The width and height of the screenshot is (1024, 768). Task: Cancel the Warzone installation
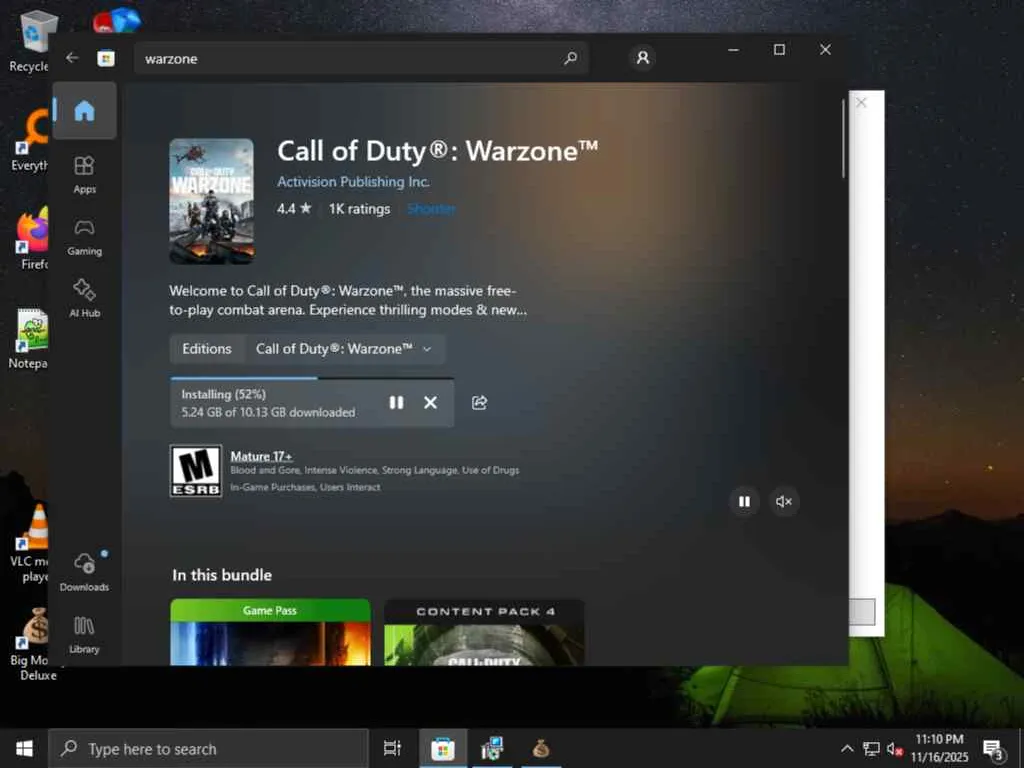click(x=430, y=403)
